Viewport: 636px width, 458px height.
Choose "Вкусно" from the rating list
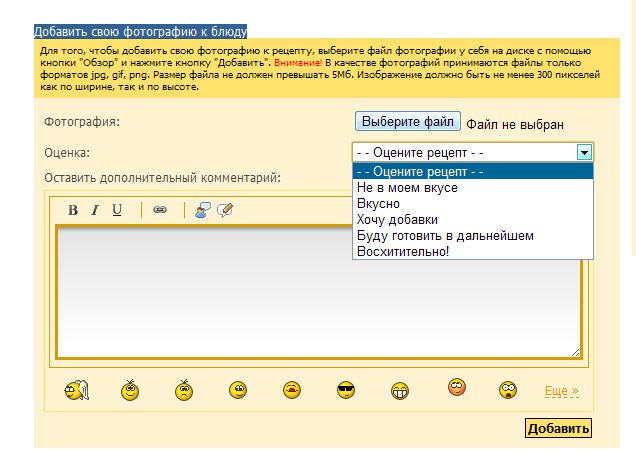(378, 204)
